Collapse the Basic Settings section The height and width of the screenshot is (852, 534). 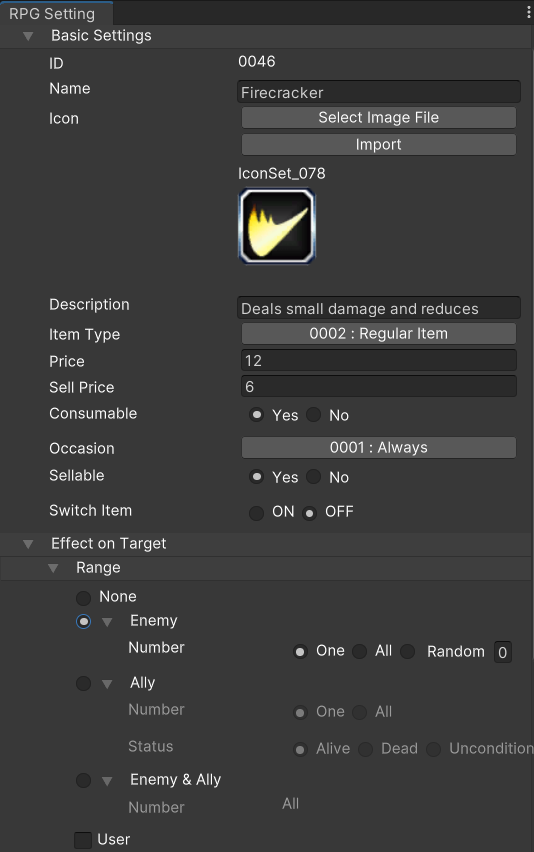pyautogui.click(x=28, y=36)
